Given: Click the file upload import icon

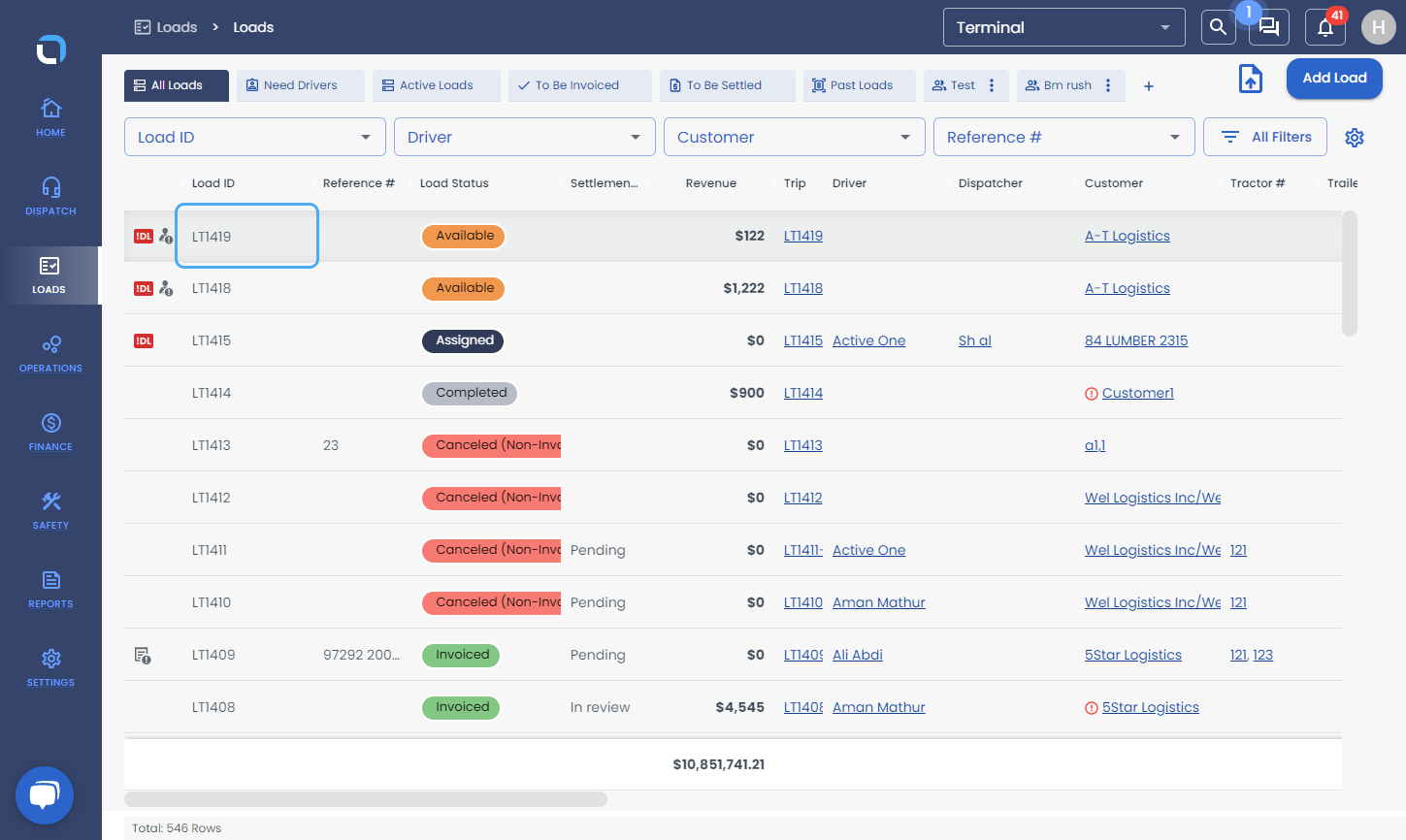Looking at the screenshot, I should [1251, 79].
